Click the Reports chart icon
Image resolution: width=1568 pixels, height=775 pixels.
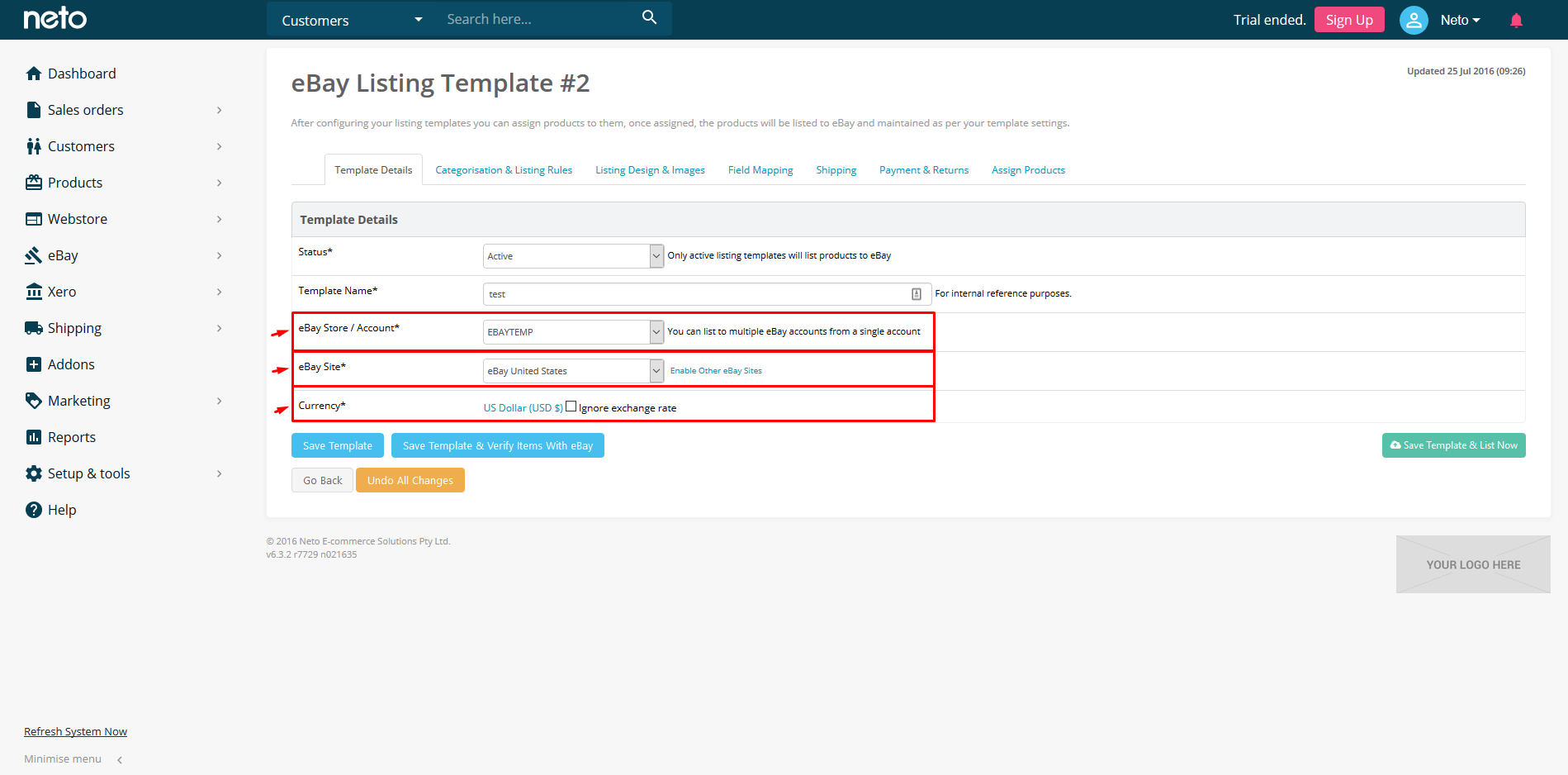coord(34,437)
